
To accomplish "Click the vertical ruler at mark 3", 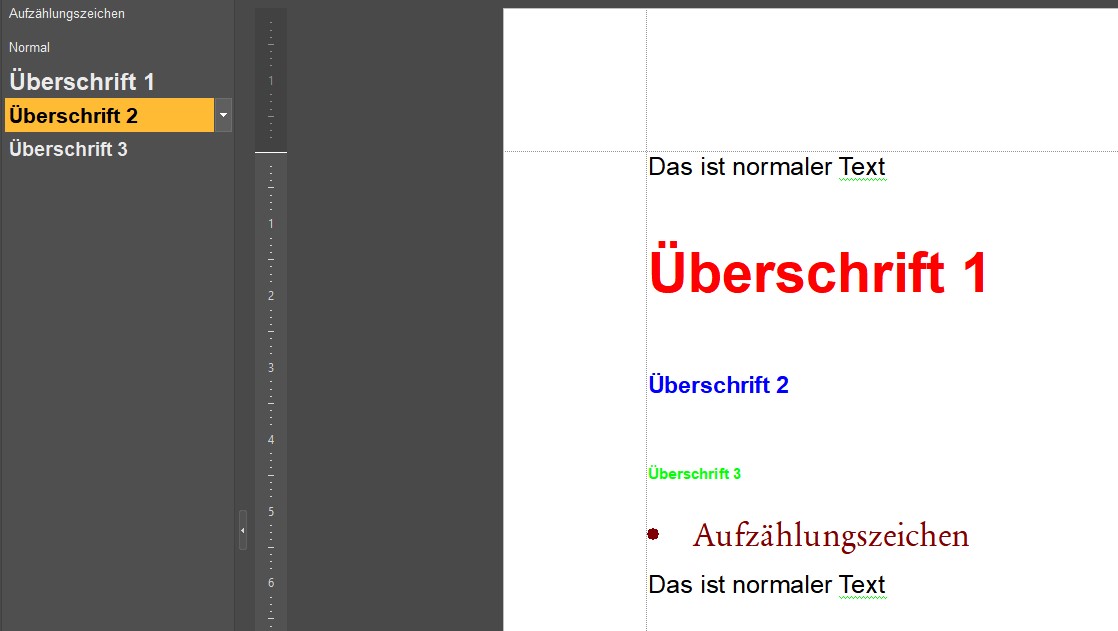I will [271, 368].
